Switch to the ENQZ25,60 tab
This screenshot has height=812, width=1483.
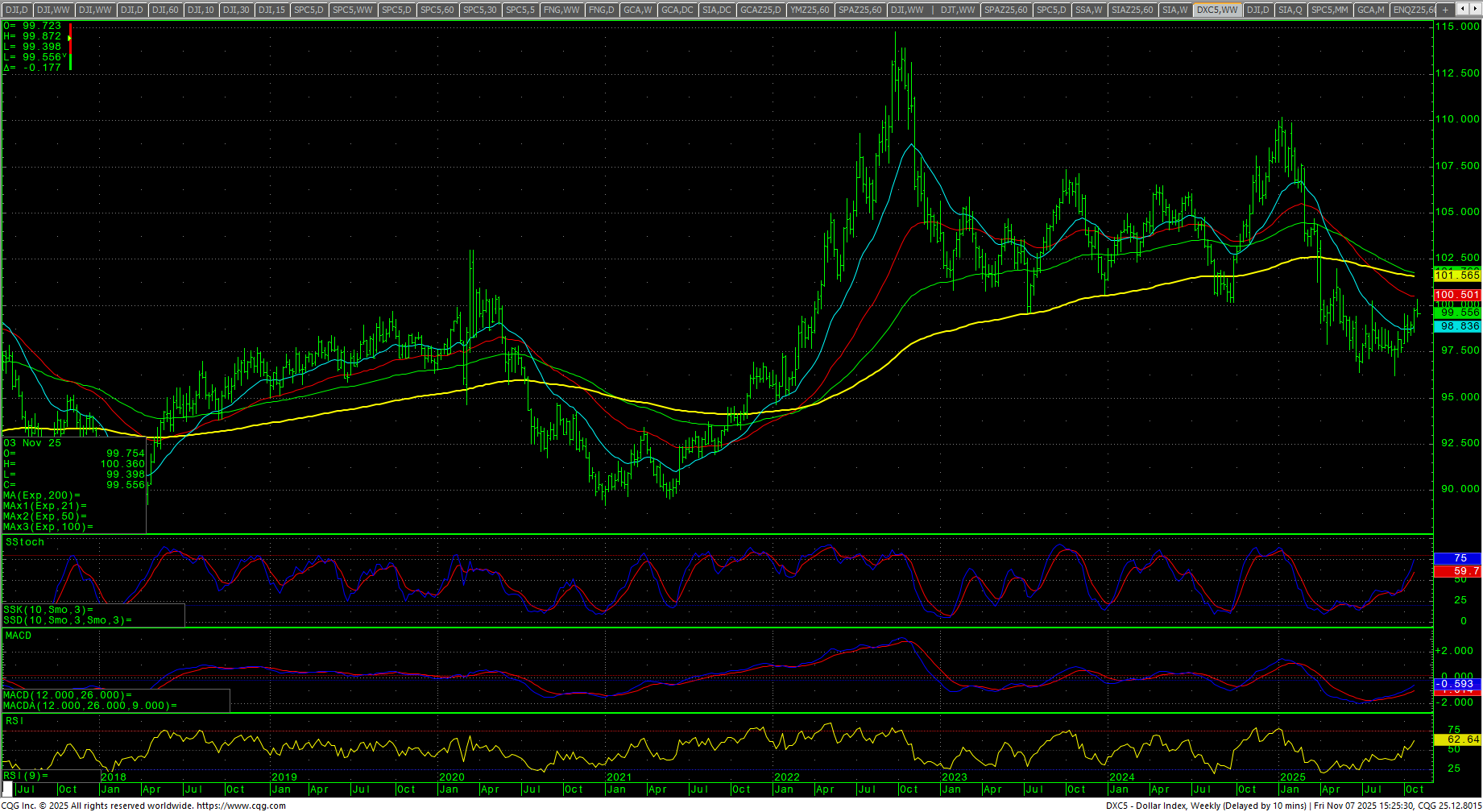1414,10
